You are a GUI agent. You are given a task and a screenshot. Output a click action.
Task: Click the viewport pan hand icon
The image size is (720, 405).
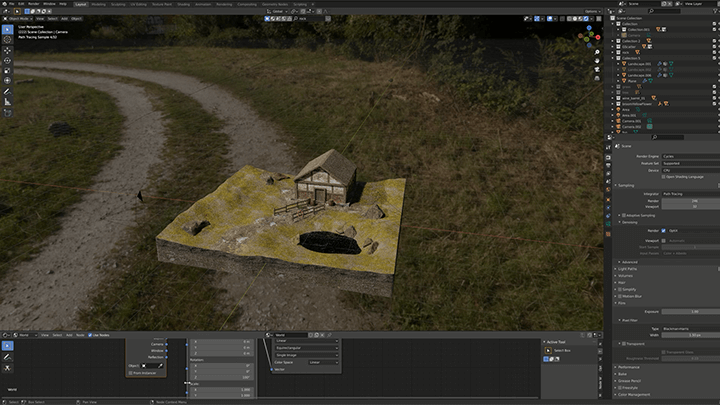point(597,61)
